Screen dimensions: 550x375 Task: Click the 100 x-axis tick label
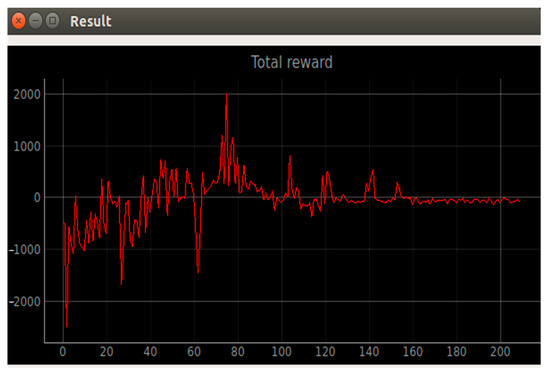click(282, 351)
